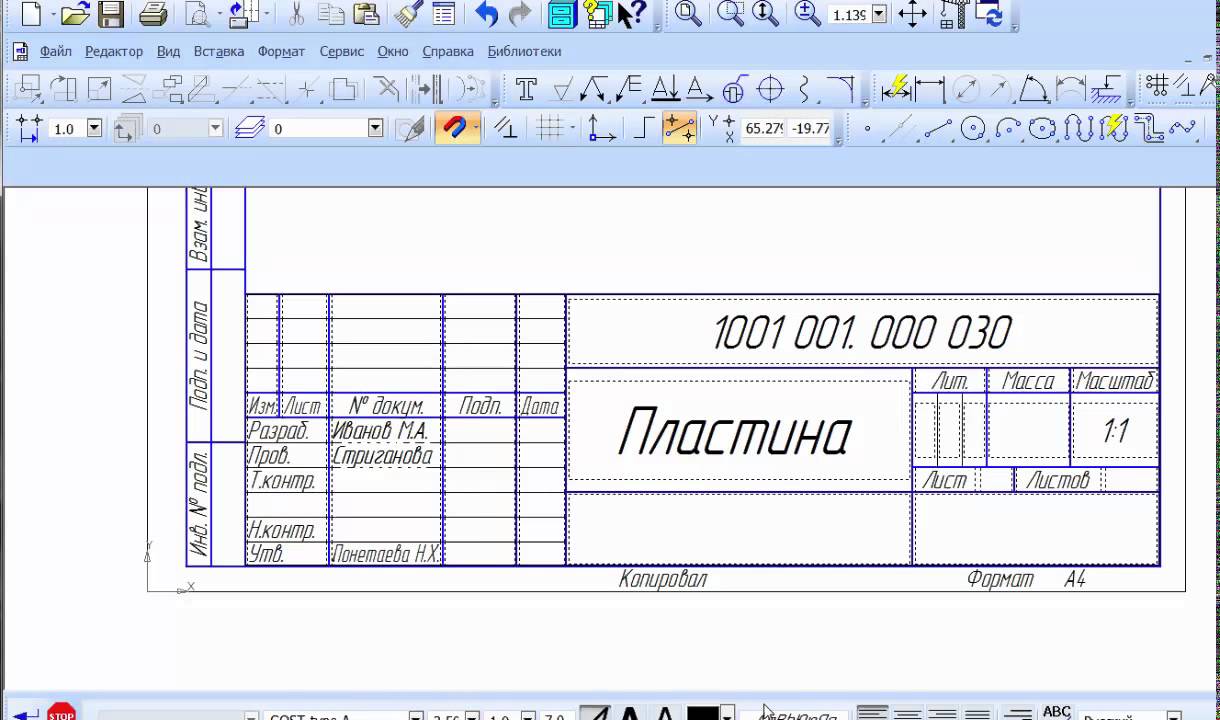Image resolution: width=1220 pixels, height=720 pixels.
Task: Click the Понетаева Н.Х. approver cell
Action: pos(386,554)
